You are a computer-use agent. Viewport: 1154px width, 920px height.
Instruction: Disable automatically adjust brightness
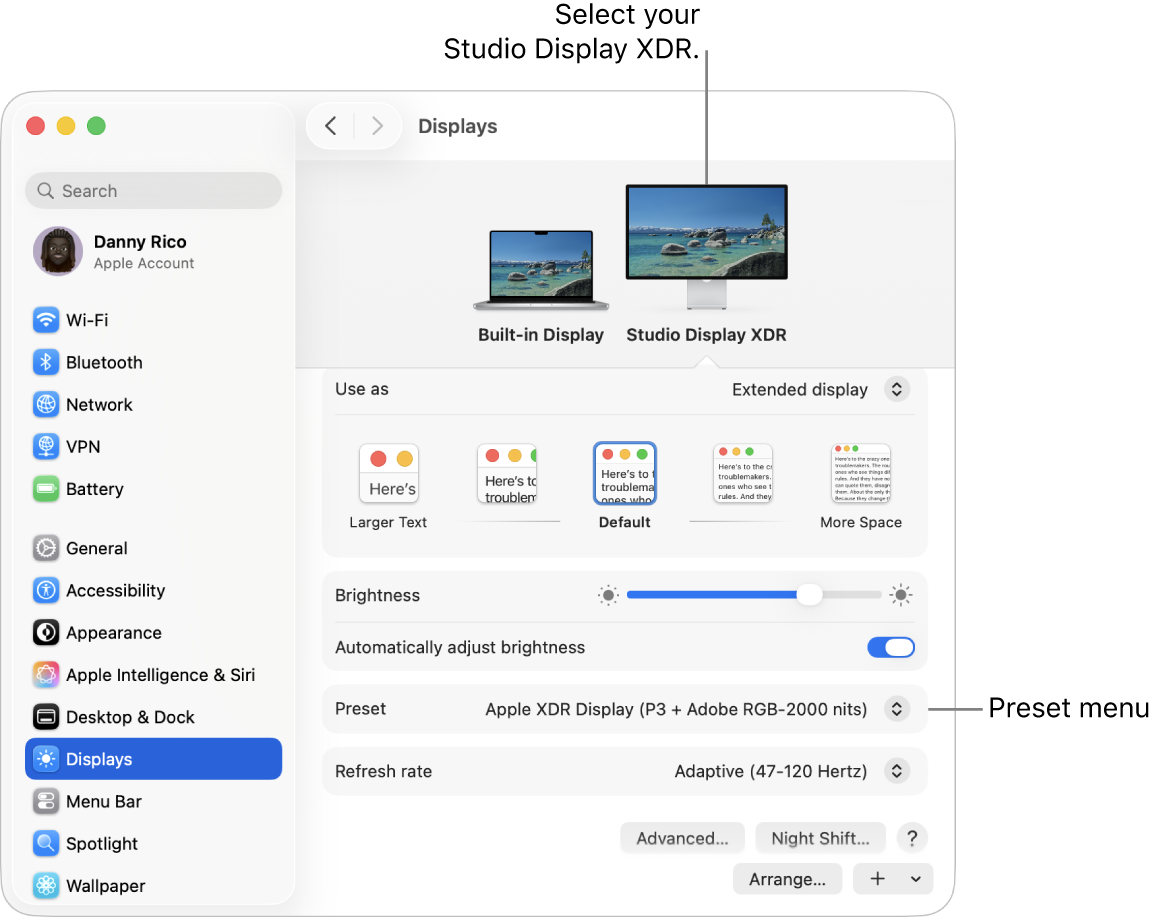[x=890, y=647]
